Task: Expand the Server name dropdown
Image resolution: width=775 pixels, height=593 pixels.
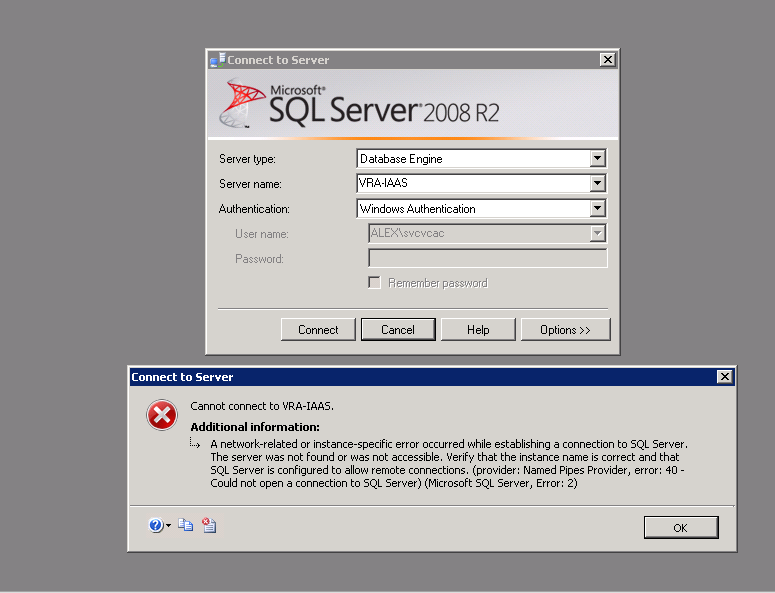Action: click(597, 183)
